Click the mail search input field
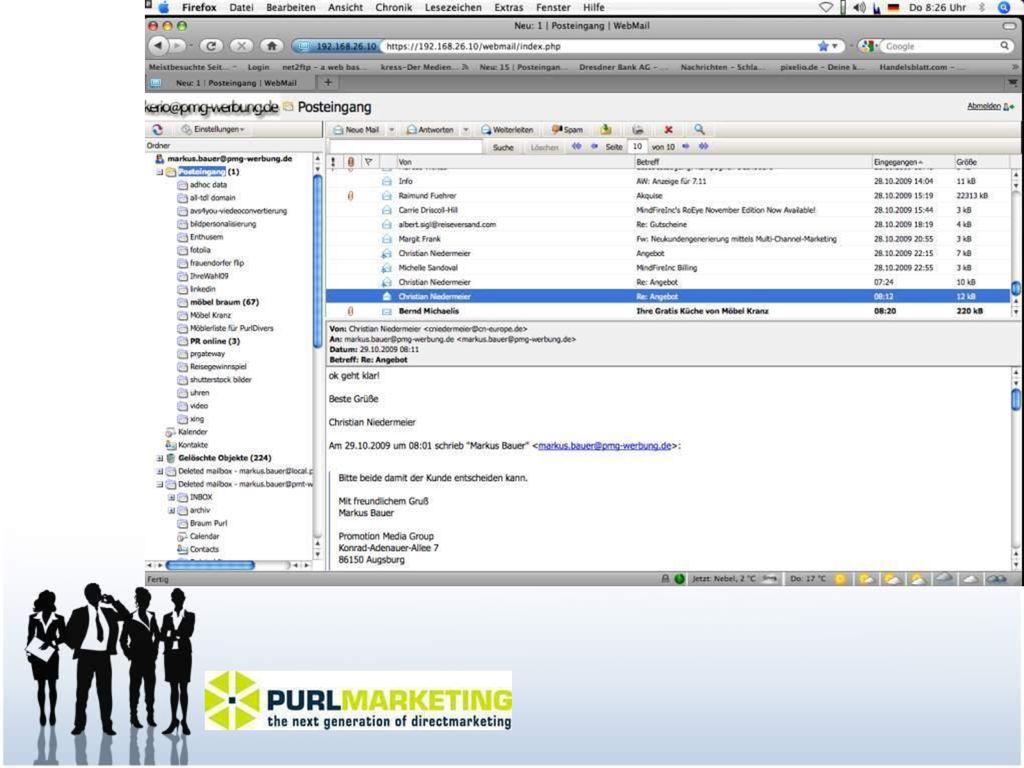 pyautogui.click(x=406, y=147)
